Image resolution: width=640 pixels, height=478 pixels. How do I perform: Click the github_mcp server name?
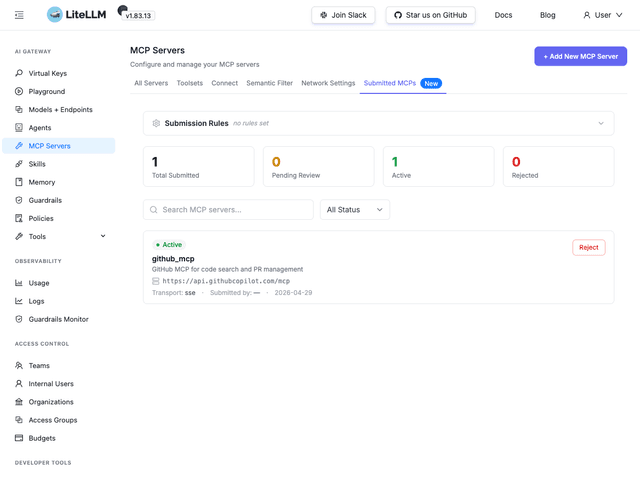pyautogui.click(x=173, y=259)
